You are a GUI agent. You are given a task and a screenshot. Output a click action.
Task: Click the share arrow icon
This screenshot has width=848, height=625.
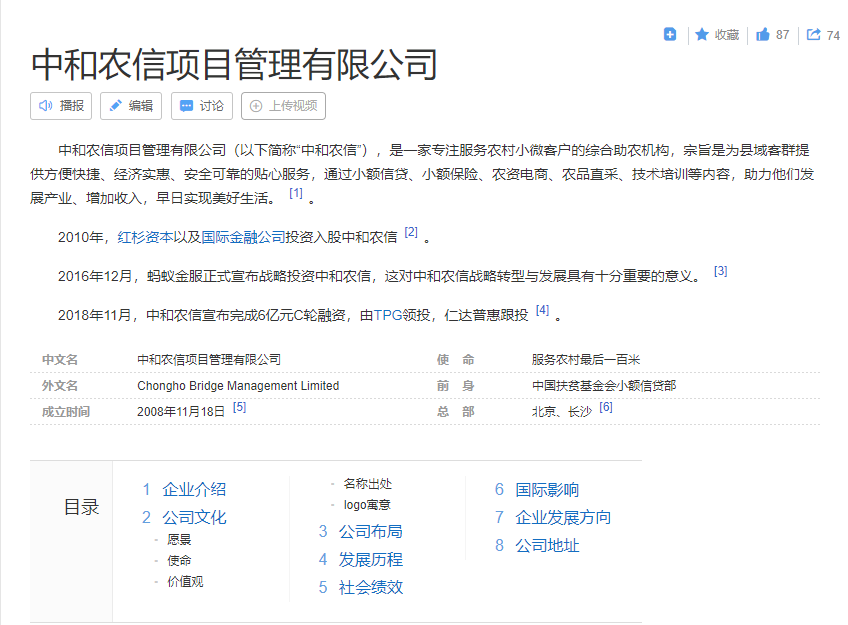pos(813,35)
